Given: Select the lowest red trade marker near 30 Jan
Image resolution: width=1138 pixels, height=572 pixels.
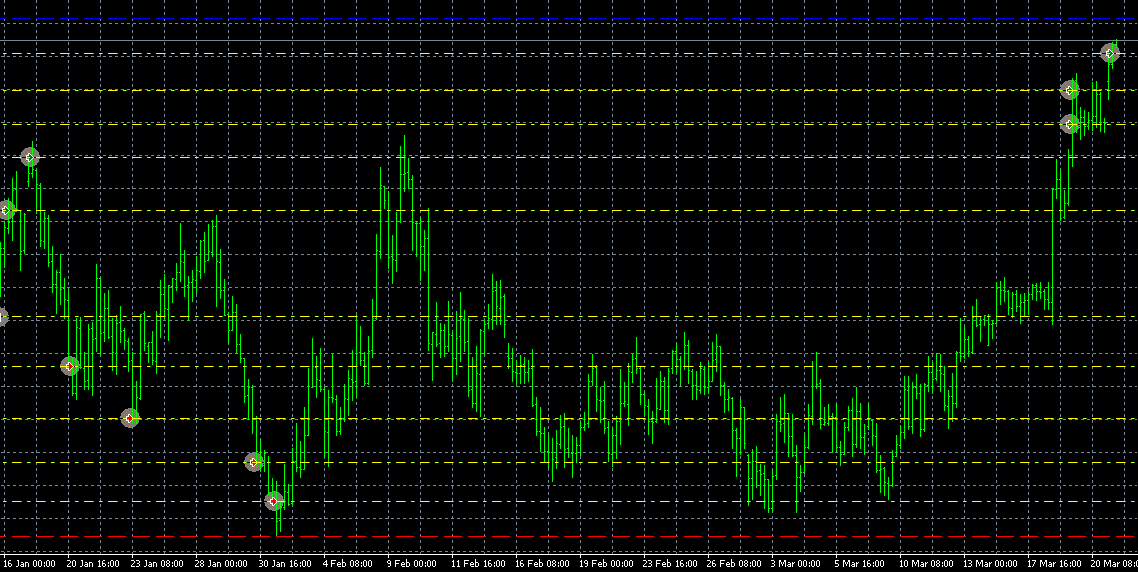Looking at the screenshot, I should click(x=274, y=501).
